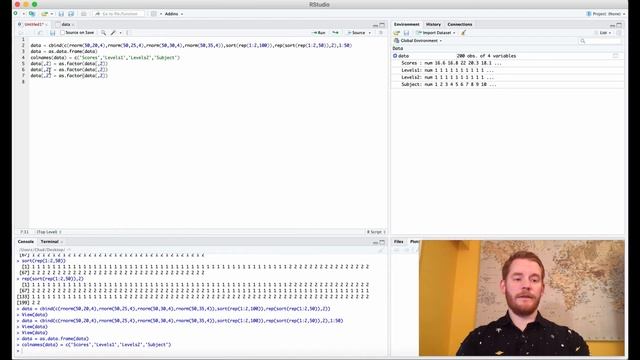Open the Source options dropdown arrow

(370, 33)
